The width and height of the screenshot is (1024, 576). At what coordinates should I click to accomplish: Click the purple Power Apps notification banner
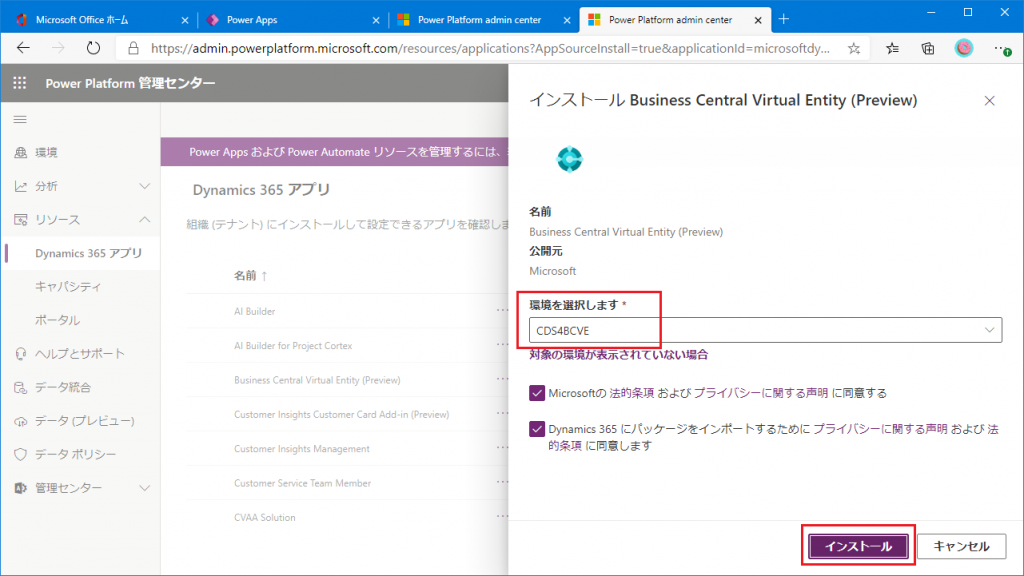334,152
